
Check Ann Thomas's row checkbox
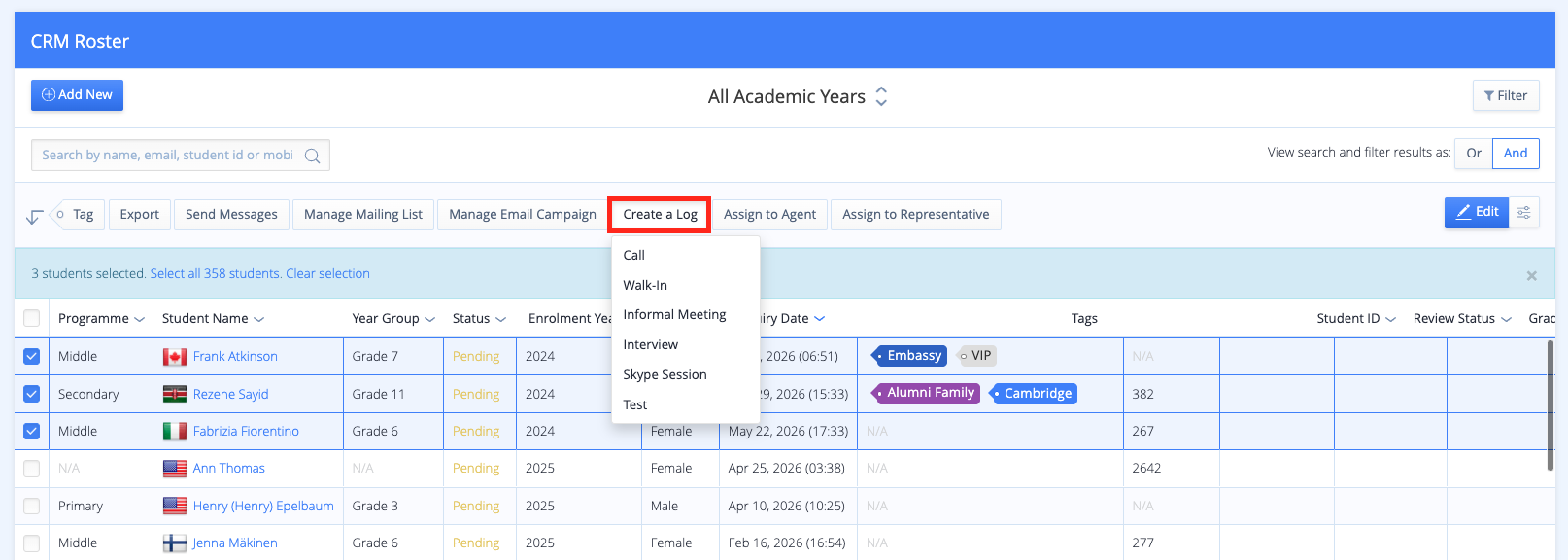tap(32, 469)
